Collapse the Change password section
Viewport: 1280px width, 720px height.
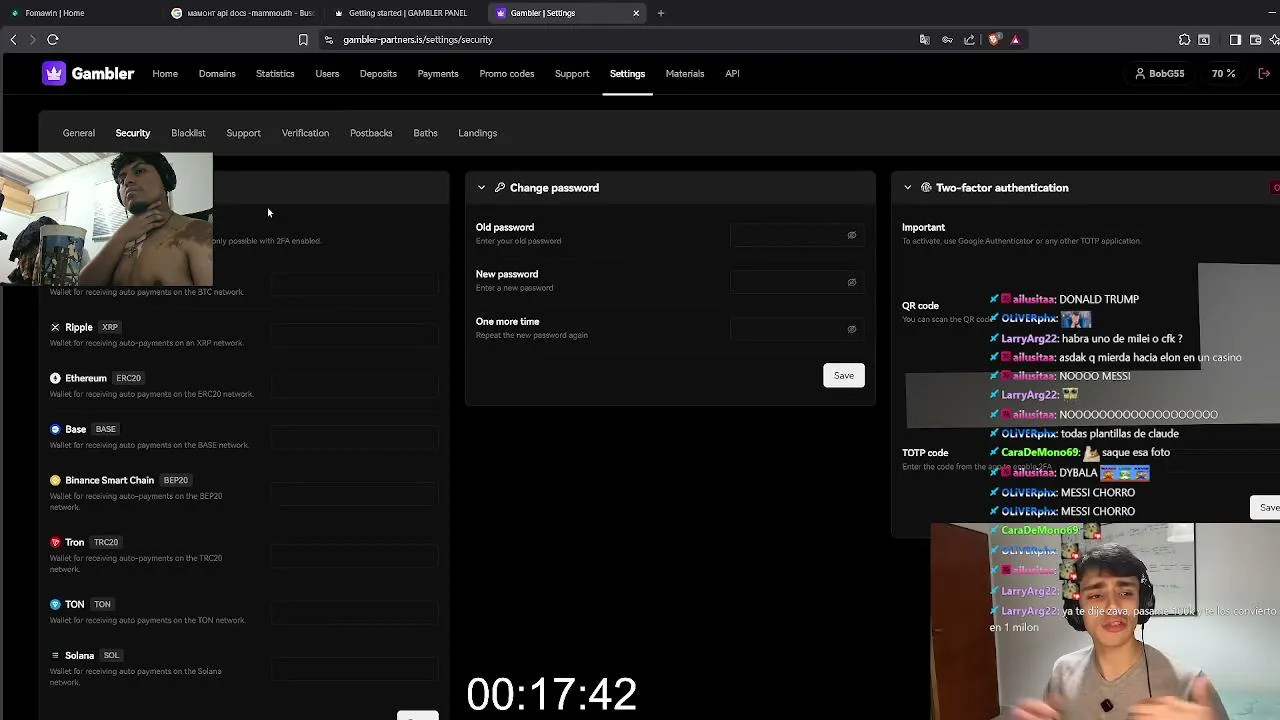481,188
